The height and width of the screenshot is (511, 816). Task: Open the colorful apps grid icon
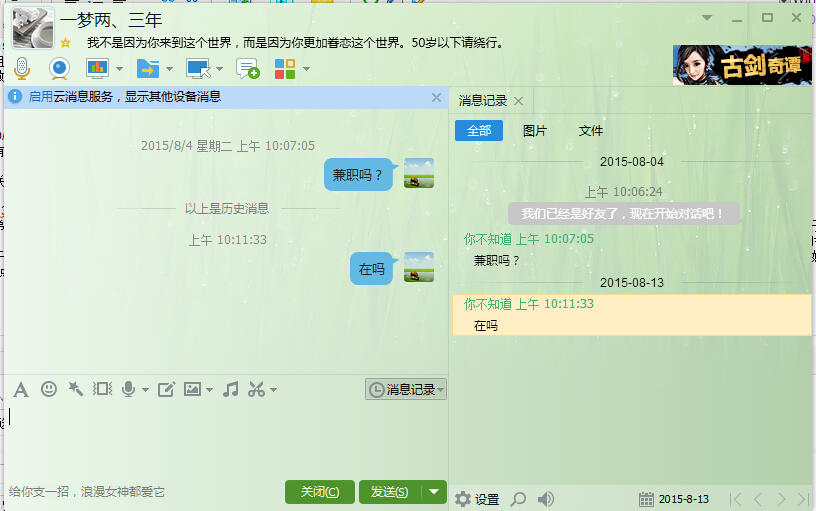coord(285,68)
